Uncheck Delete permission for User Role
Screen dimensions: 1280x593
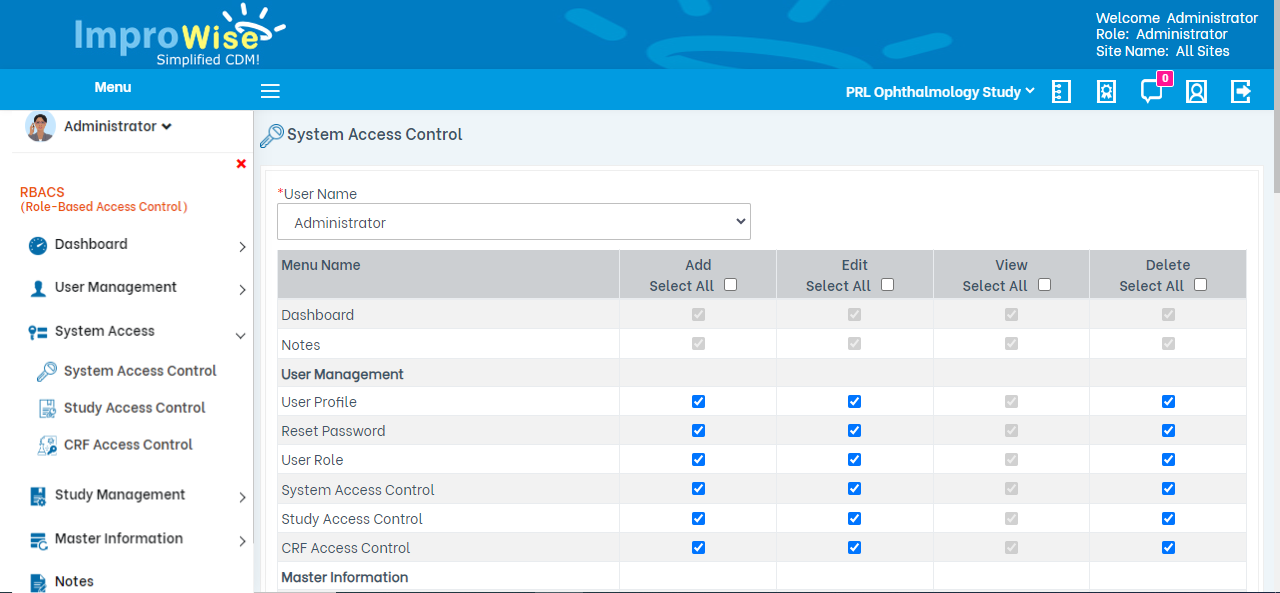tap(1168, 459)
